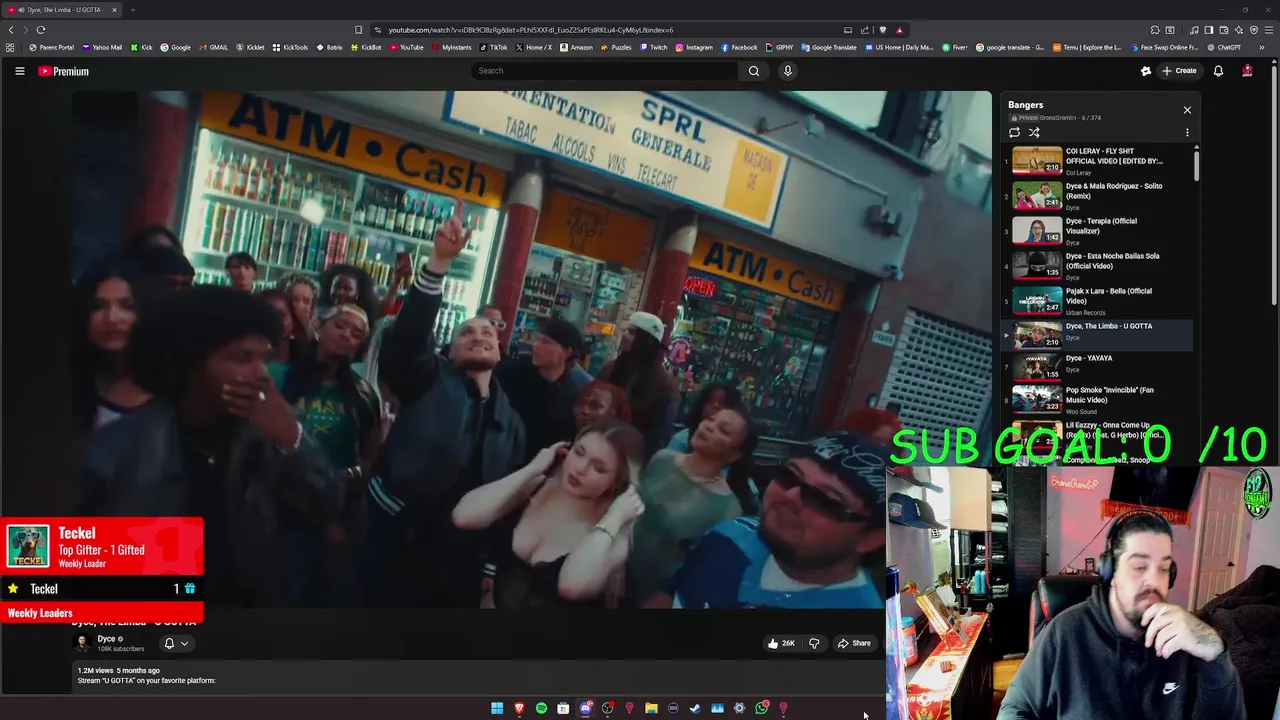Open Brave Rewards triangle icon

[x=899, y=30]
